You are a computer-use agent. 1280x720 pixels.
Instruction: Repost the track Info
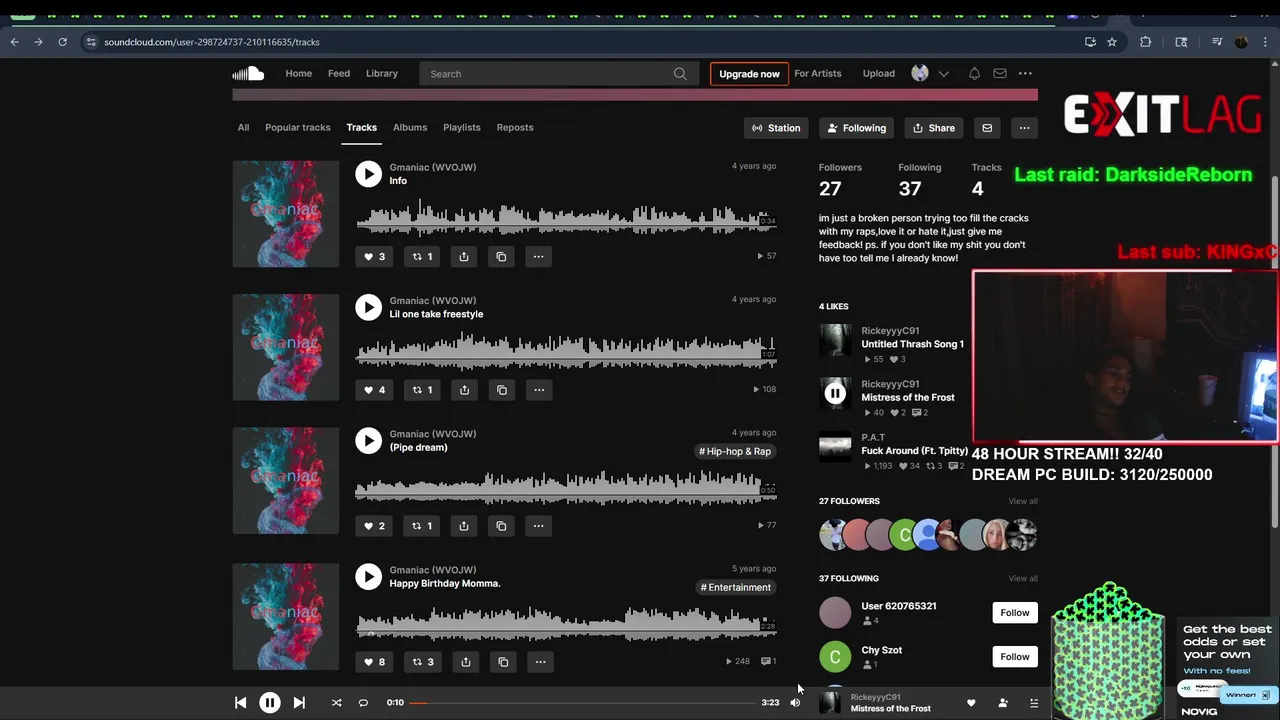point(423,257)
